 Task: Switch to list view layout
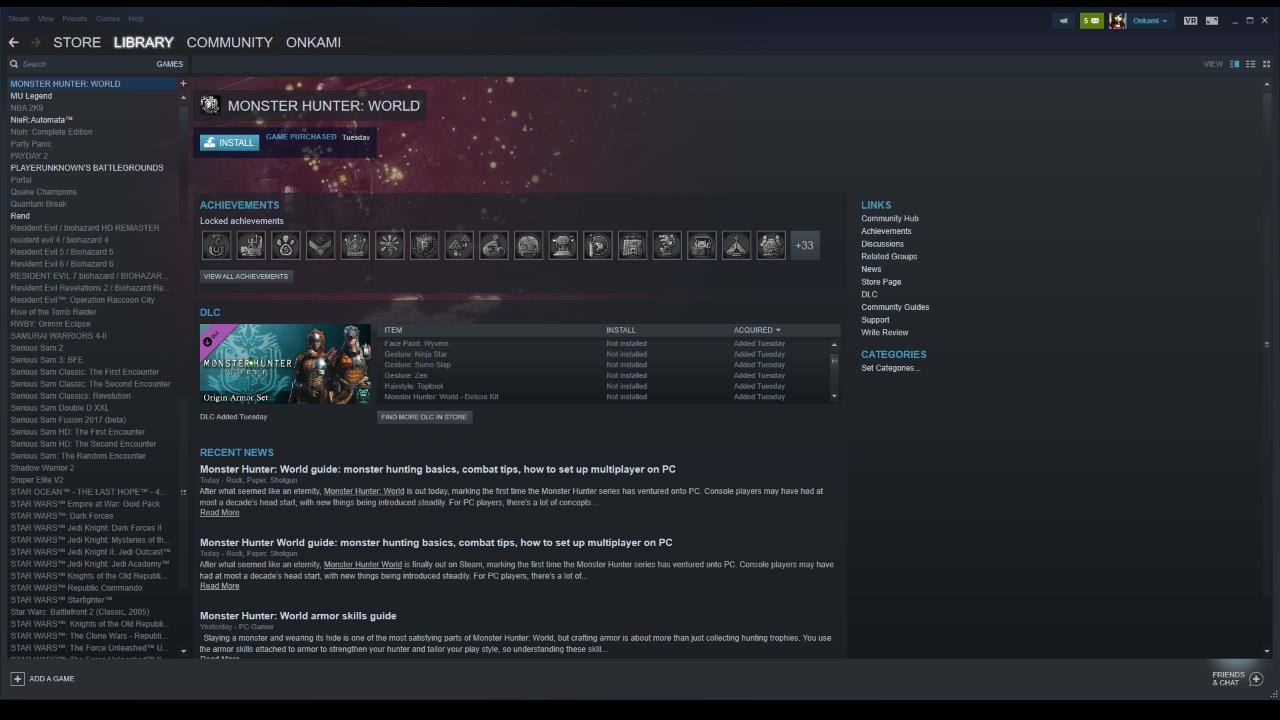point(1250,64)
